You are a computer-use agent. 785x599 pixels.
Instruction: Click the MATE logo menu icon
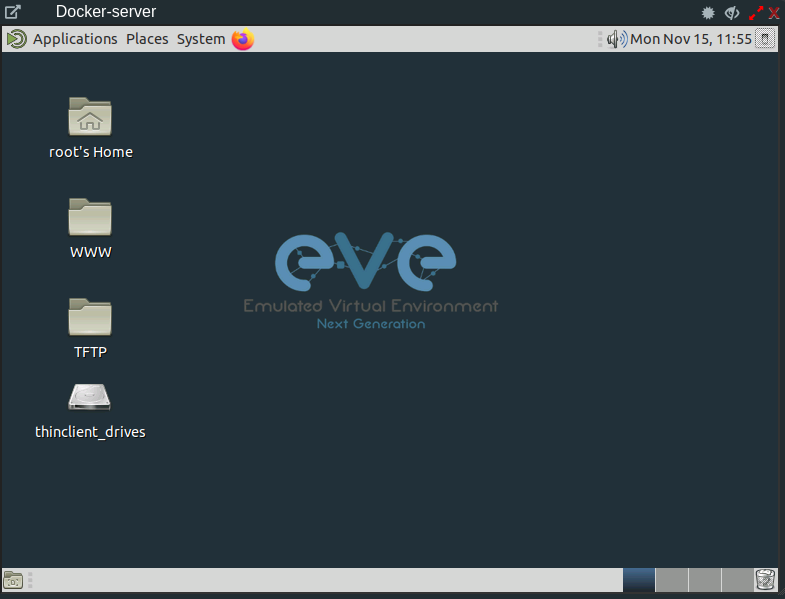click(17, 39)
